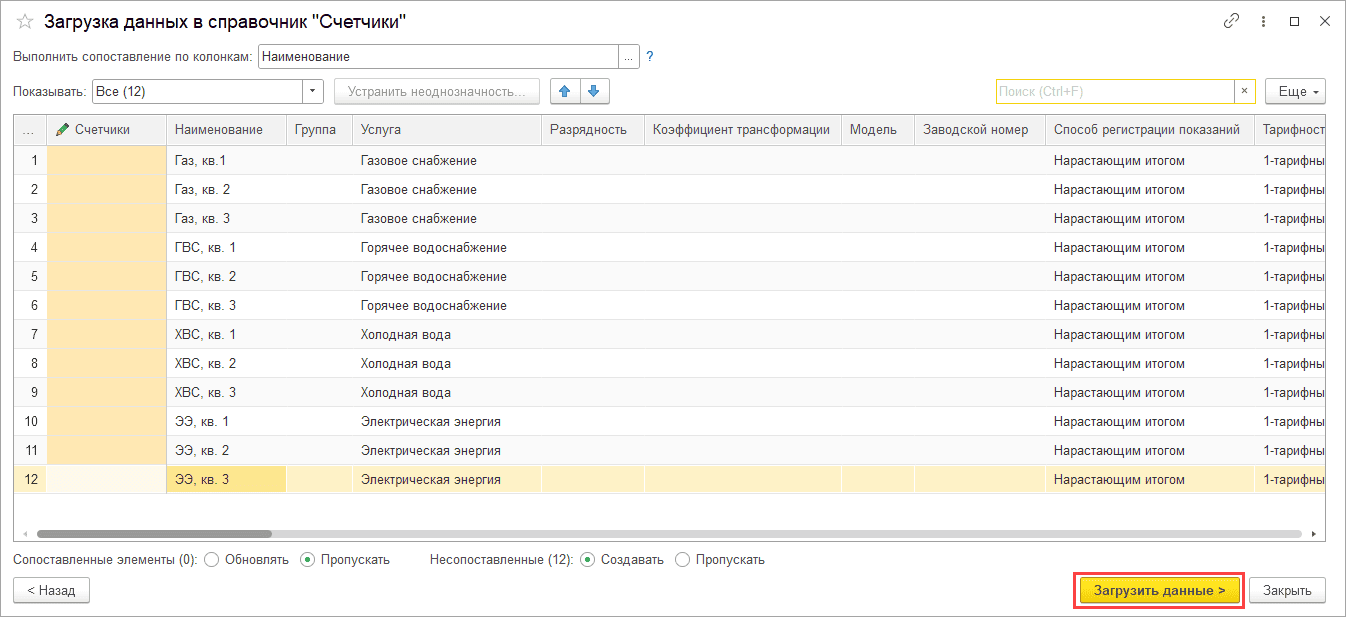Select "Обновлять" for matched elements
This screenshot has height=617, width=1346.
click(211, 560)
